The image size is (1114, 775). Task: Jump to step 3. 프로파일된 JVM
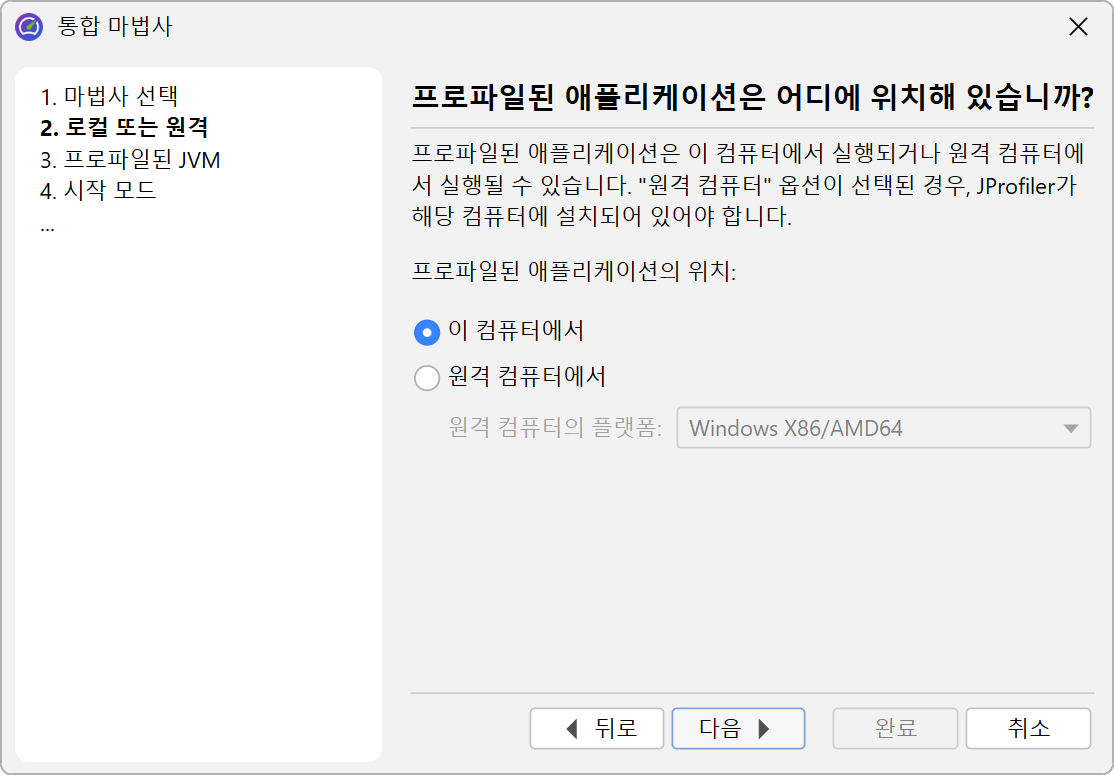(130, 159)
